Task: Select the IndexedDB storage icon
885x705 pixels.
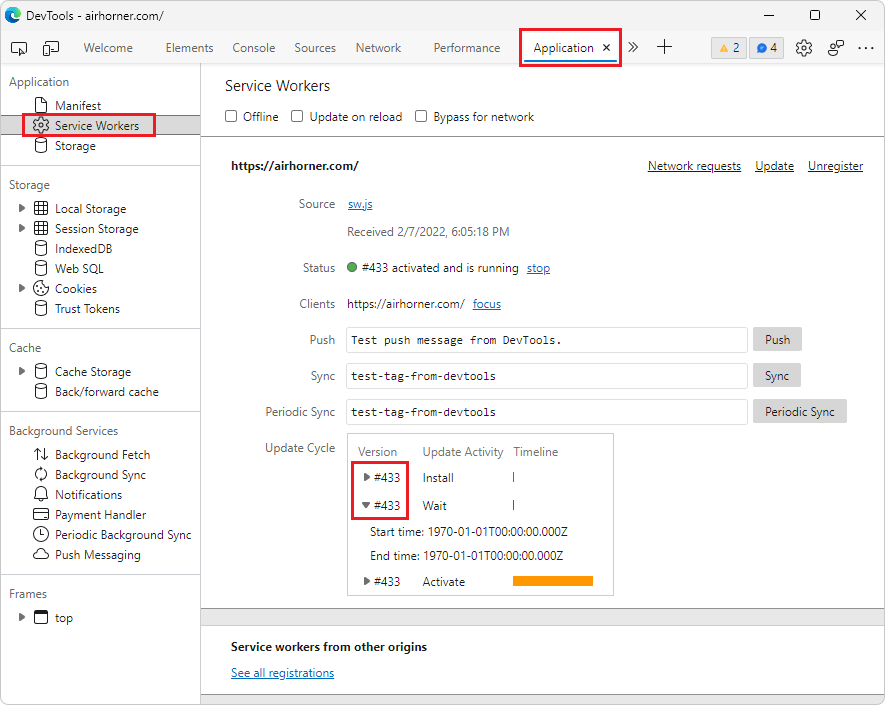Action: (x=40, y=248)
